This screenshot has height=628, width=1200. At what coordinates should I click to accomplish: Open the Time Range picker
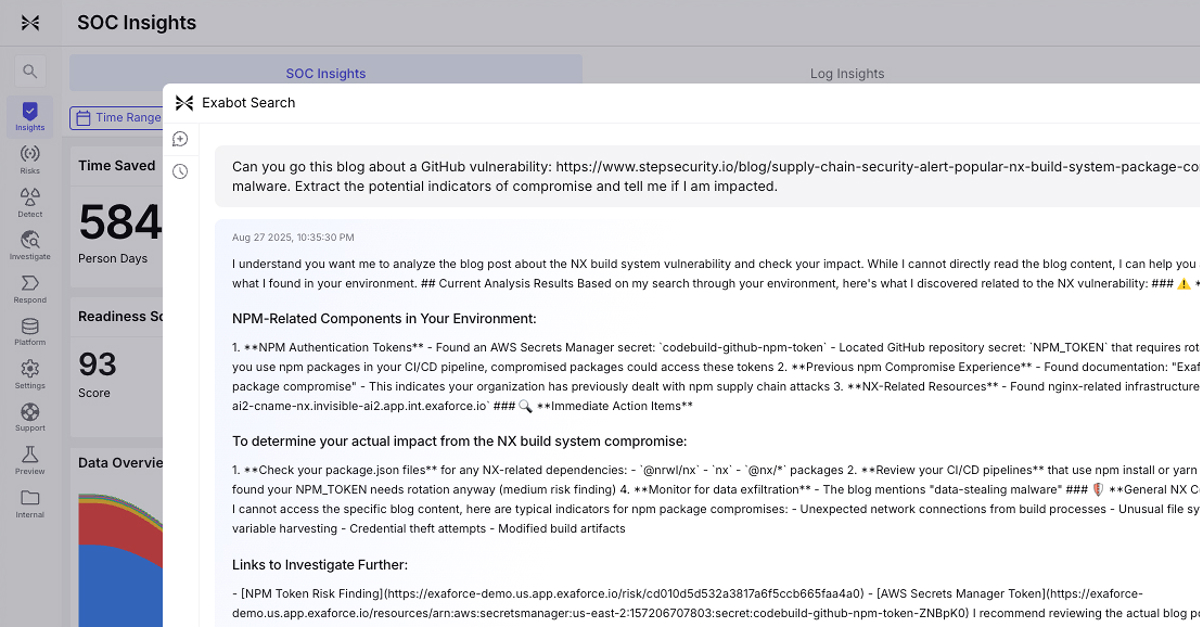pos(116,118)
